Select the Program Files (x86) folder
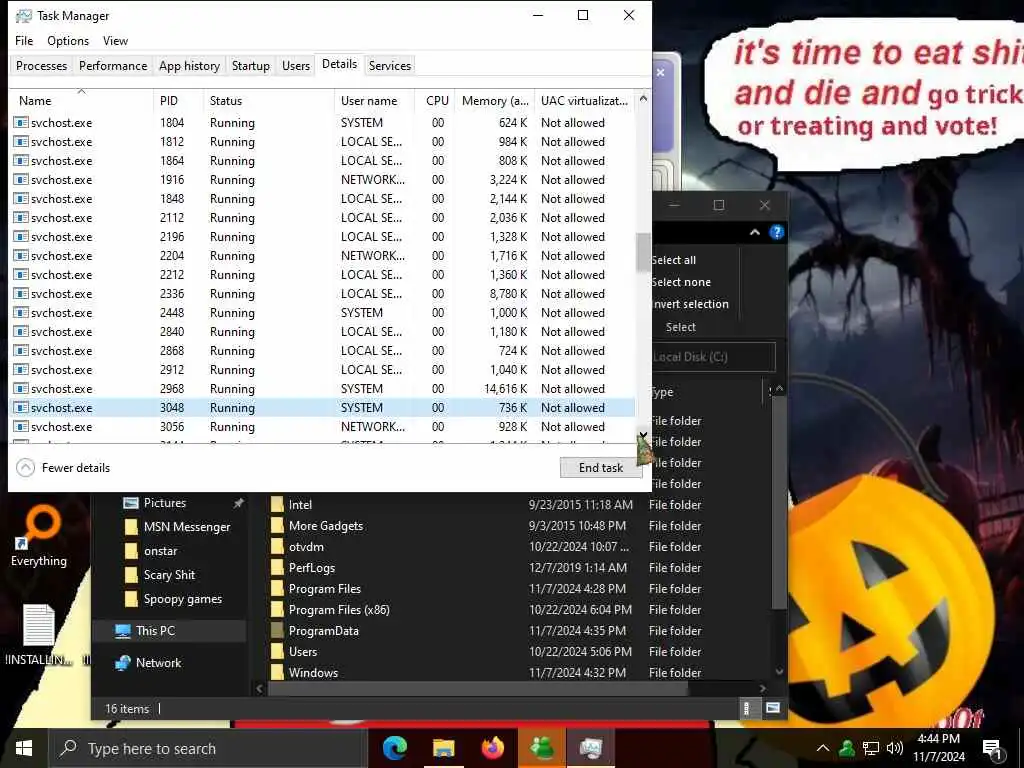Screen dimensions: 1024x768 339,609
